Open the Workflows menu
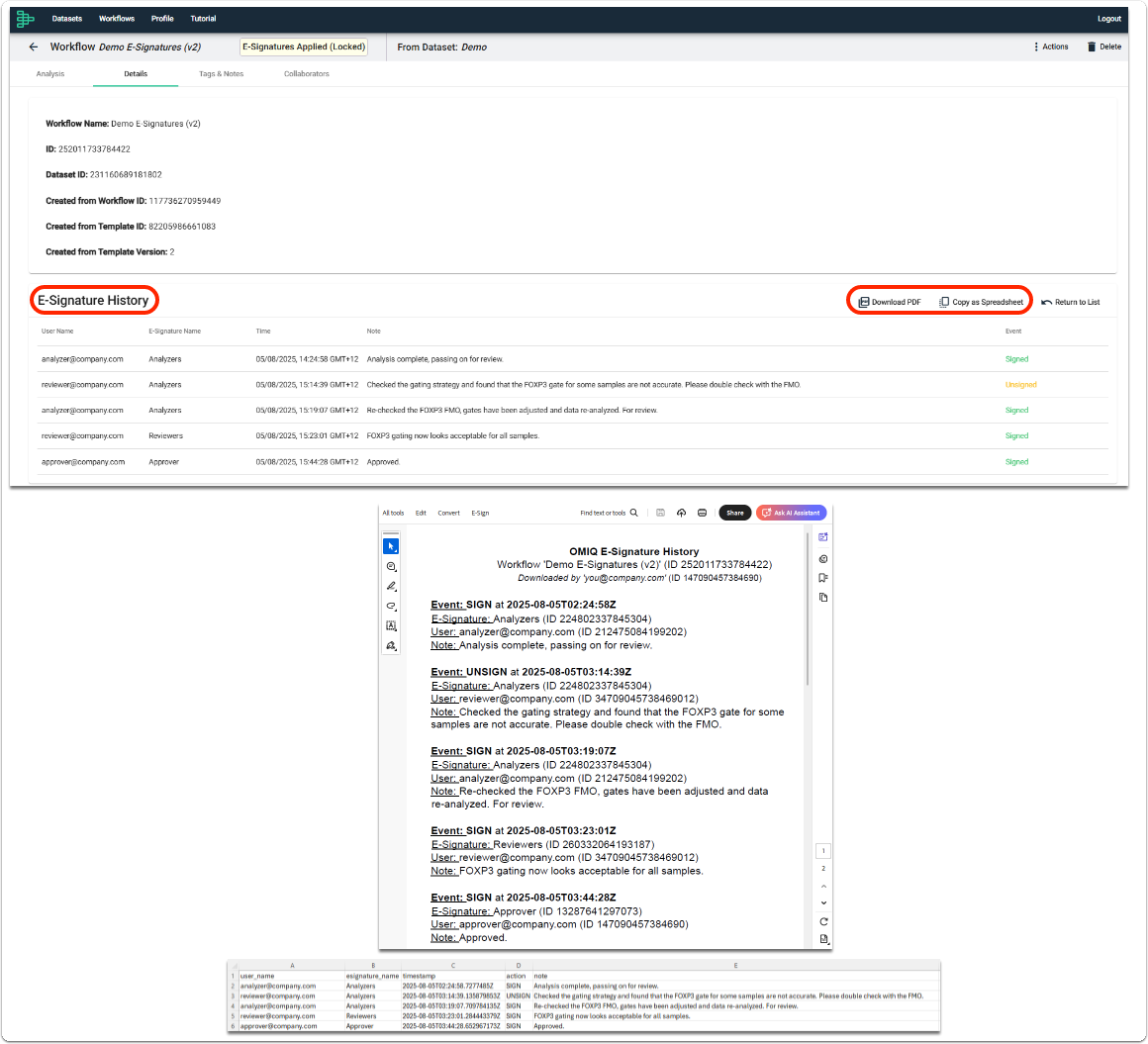1148x1044 pixels. click(117, 19)
